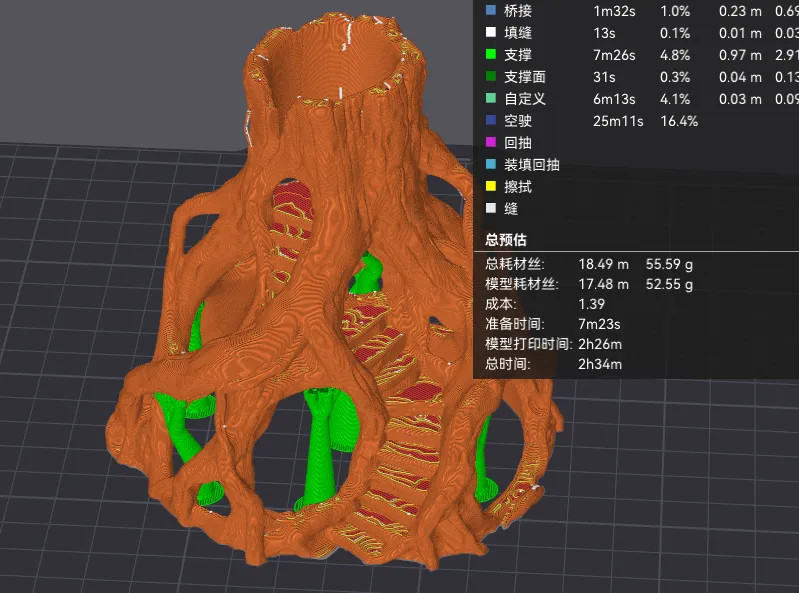Image resolution: width=799 pixels, height=593 pixels.
Task: Select the 支撑面 legend label
Action: pos(525,76)
